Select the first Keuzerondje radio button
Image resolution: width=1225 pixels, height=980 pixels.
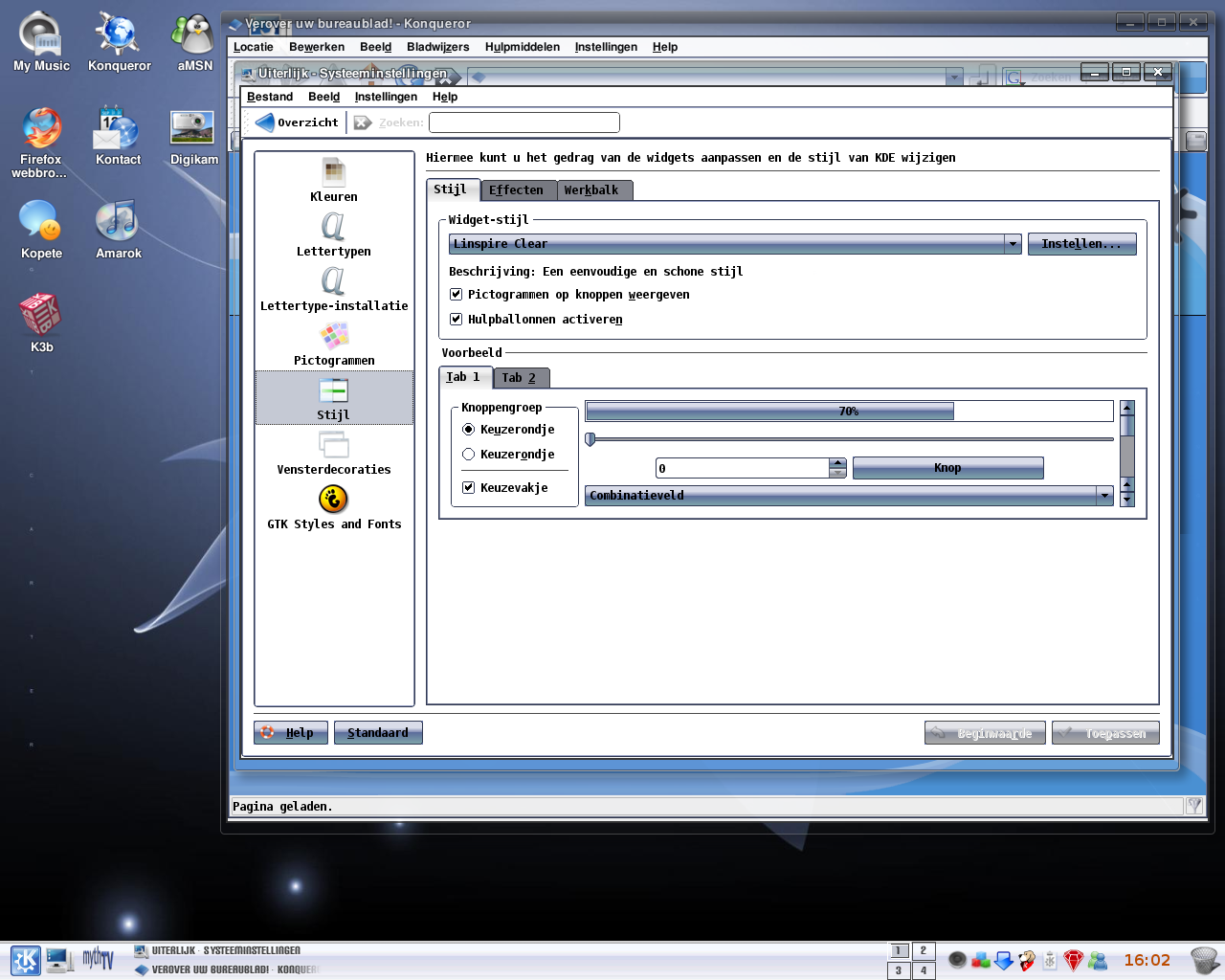coord(468,430)
